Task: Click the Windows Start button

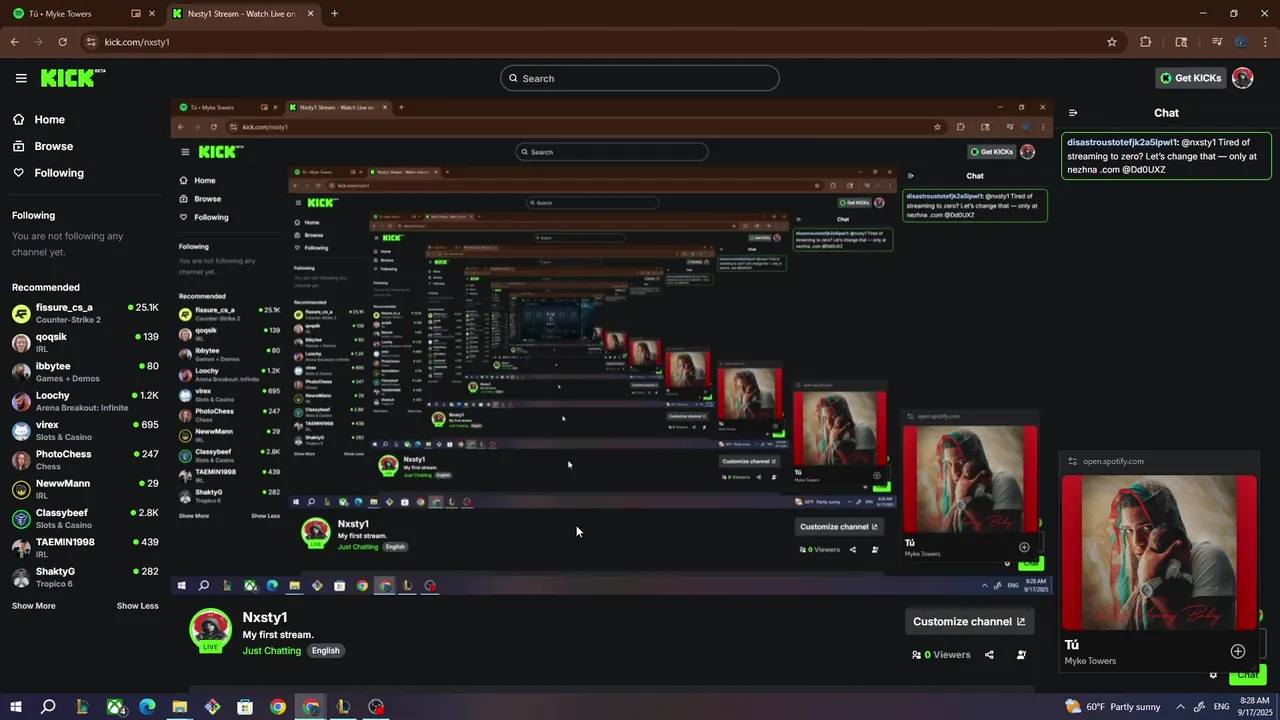Action: tap(15, 707)
